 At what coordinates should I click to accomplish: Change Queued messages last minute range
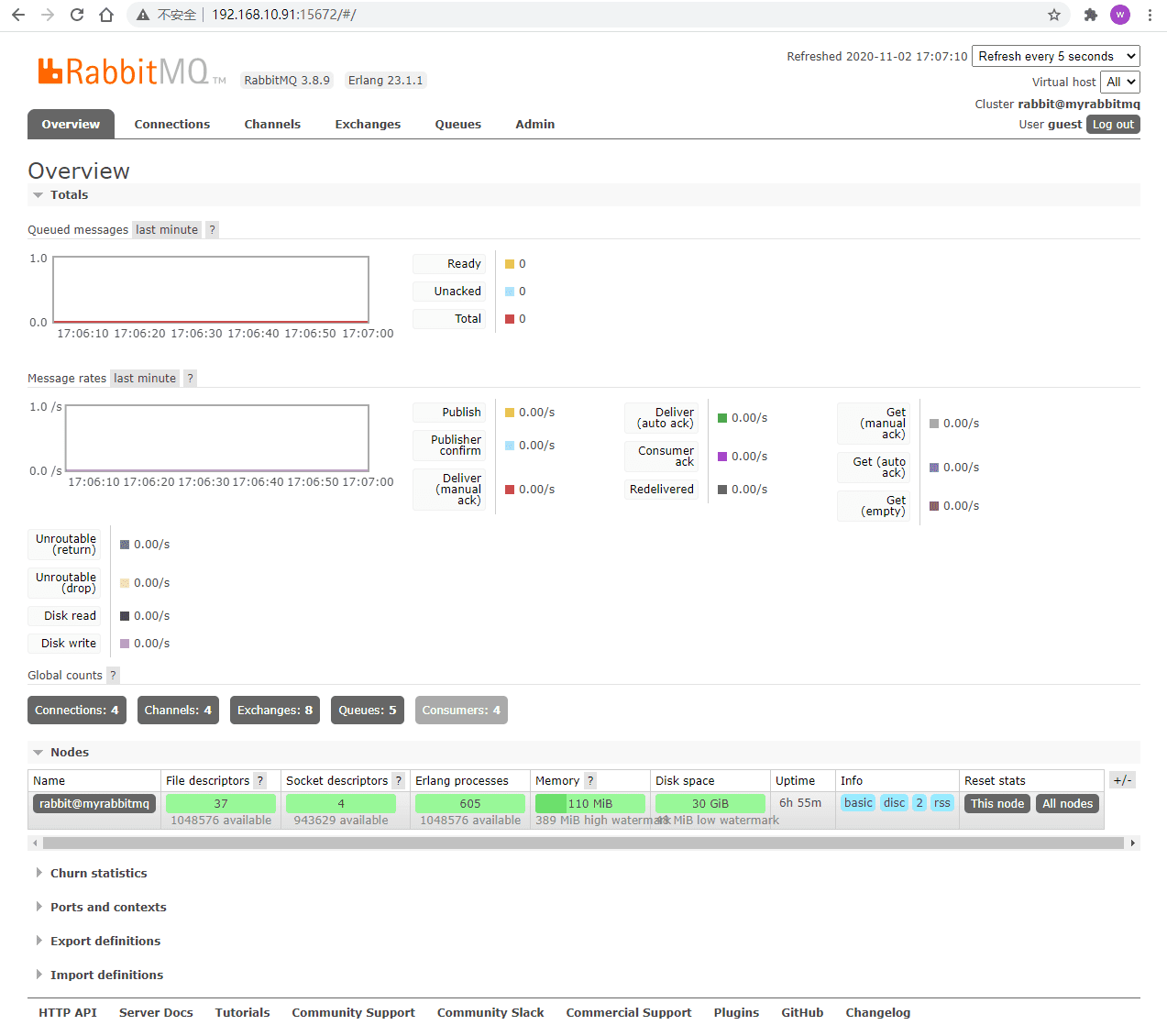[167, 230]
